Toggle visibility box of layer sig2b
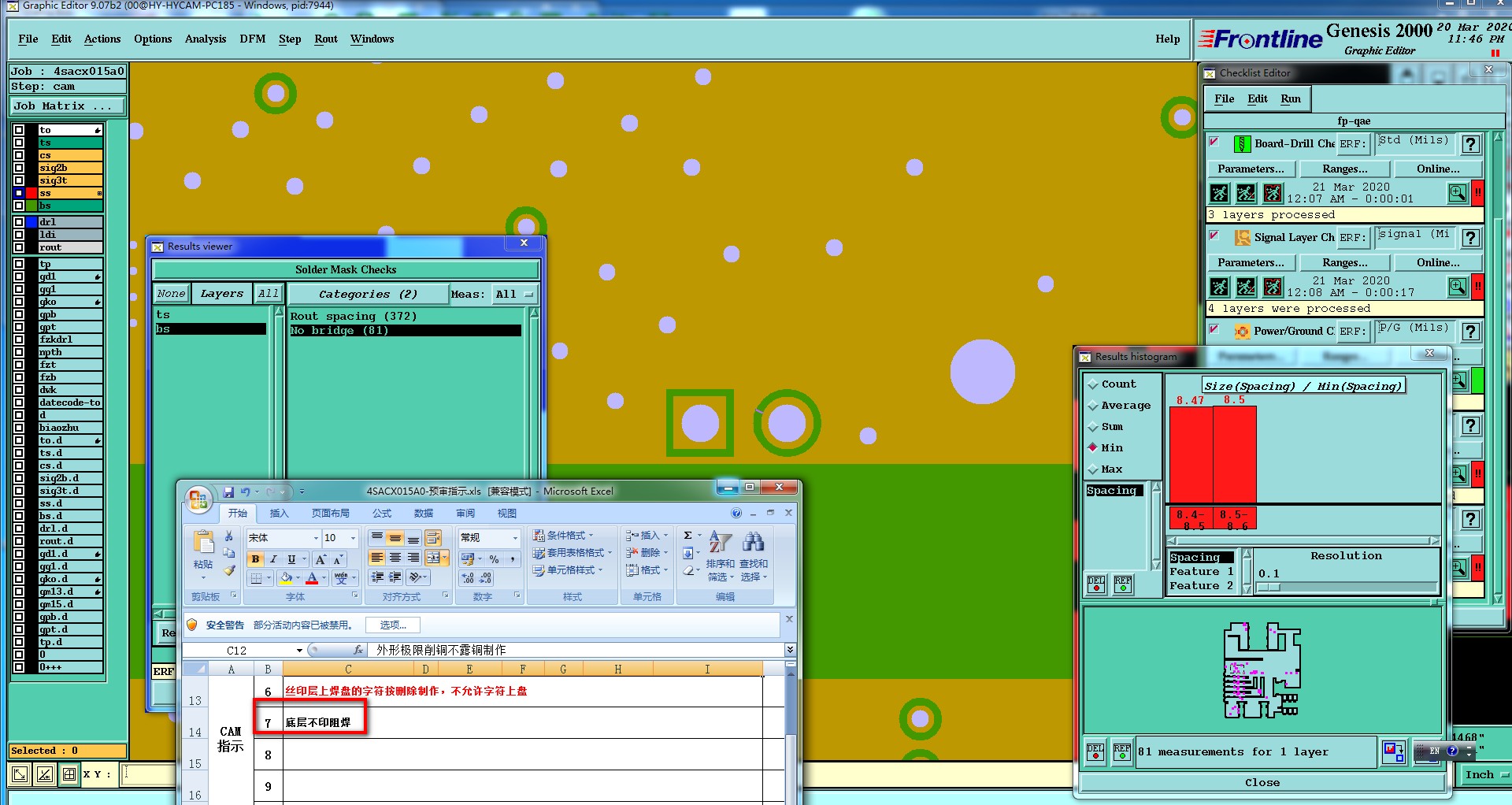The height and width of the screenshot is (805, 1512). coord(19,168)
